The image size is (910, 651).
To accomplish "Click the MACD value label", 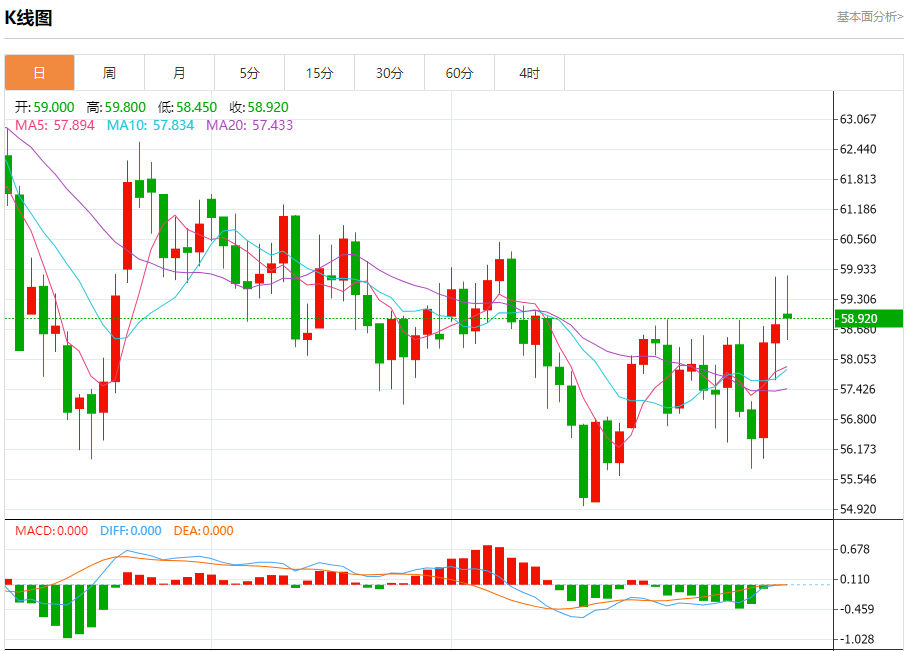I will pos(51,531).
